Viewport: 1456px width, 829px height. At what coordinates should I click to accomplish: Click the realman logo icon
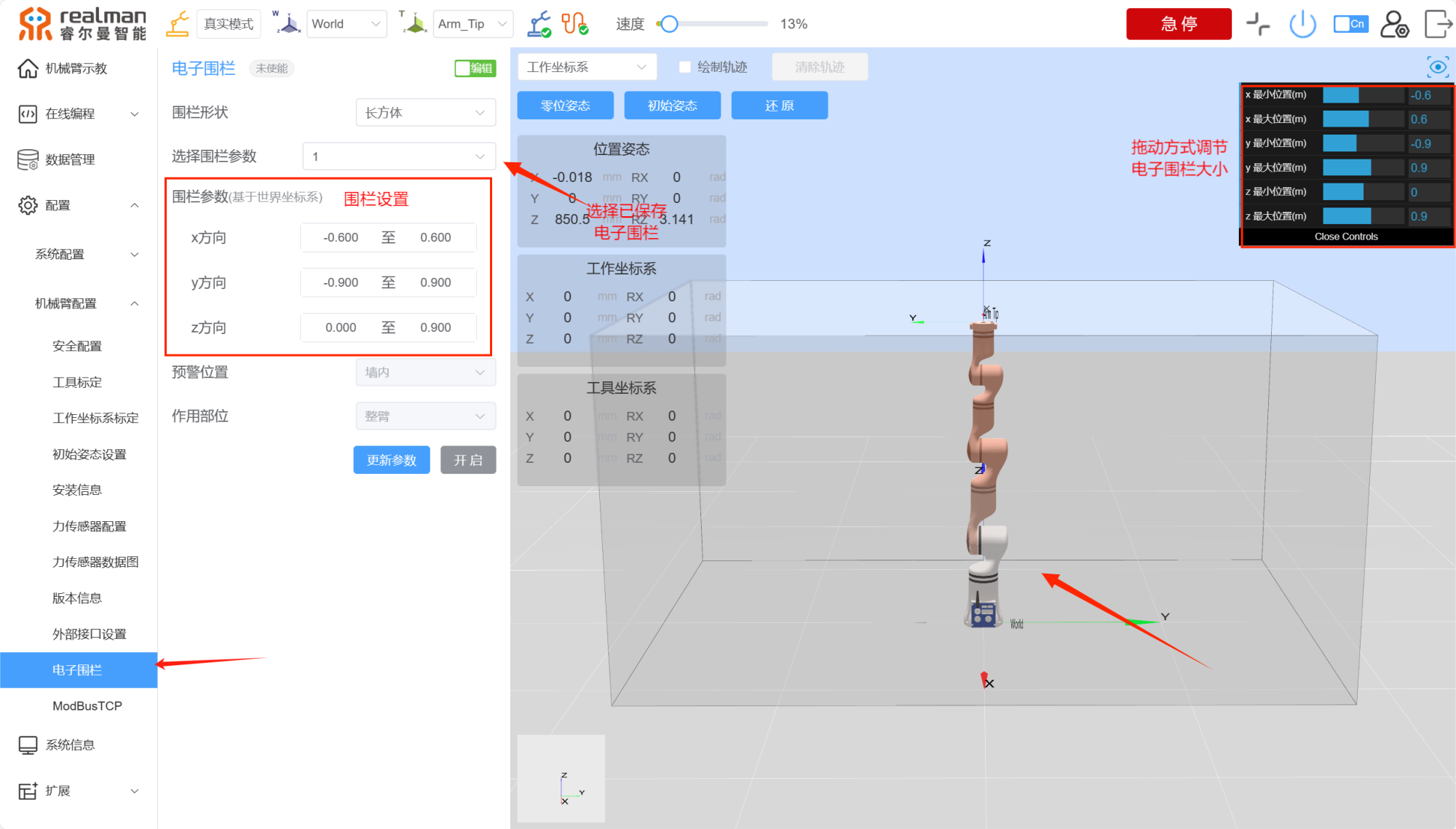pyautogui.click(x=35, y=23)
